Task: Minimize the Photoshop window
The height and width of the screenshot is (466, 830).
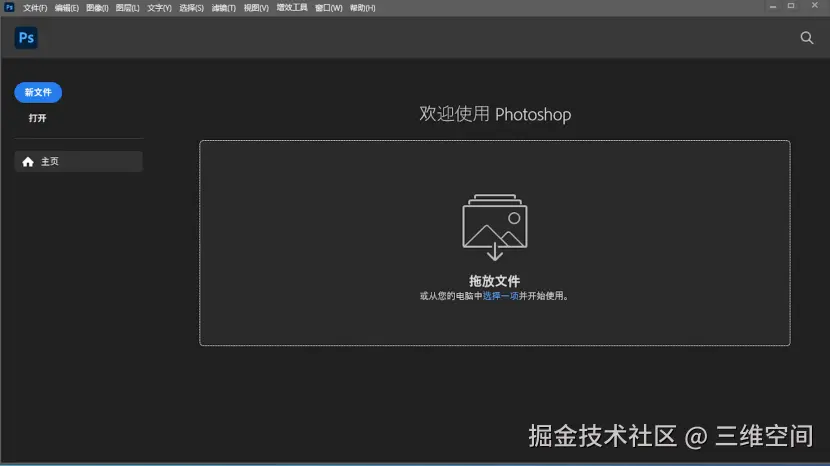Action: [773, 6]
